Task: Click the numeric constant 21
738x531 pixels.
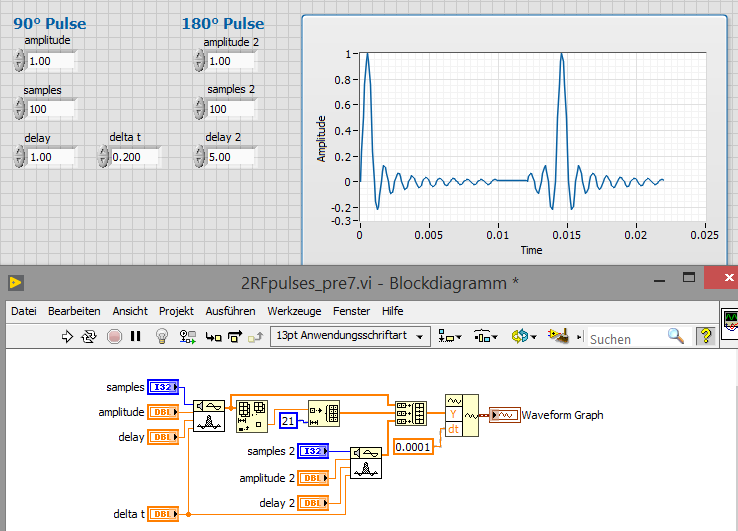Action: point(289,420)
